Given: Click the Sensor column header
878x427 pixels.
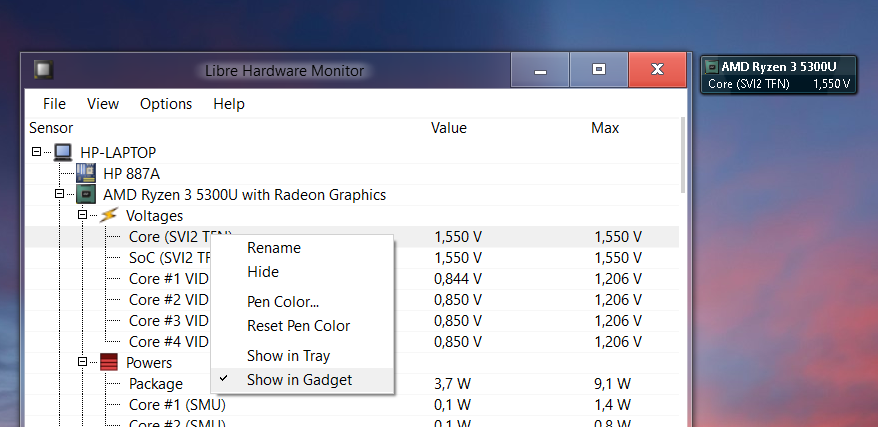Looking at the screenshot, I should [x=51, y=128].
